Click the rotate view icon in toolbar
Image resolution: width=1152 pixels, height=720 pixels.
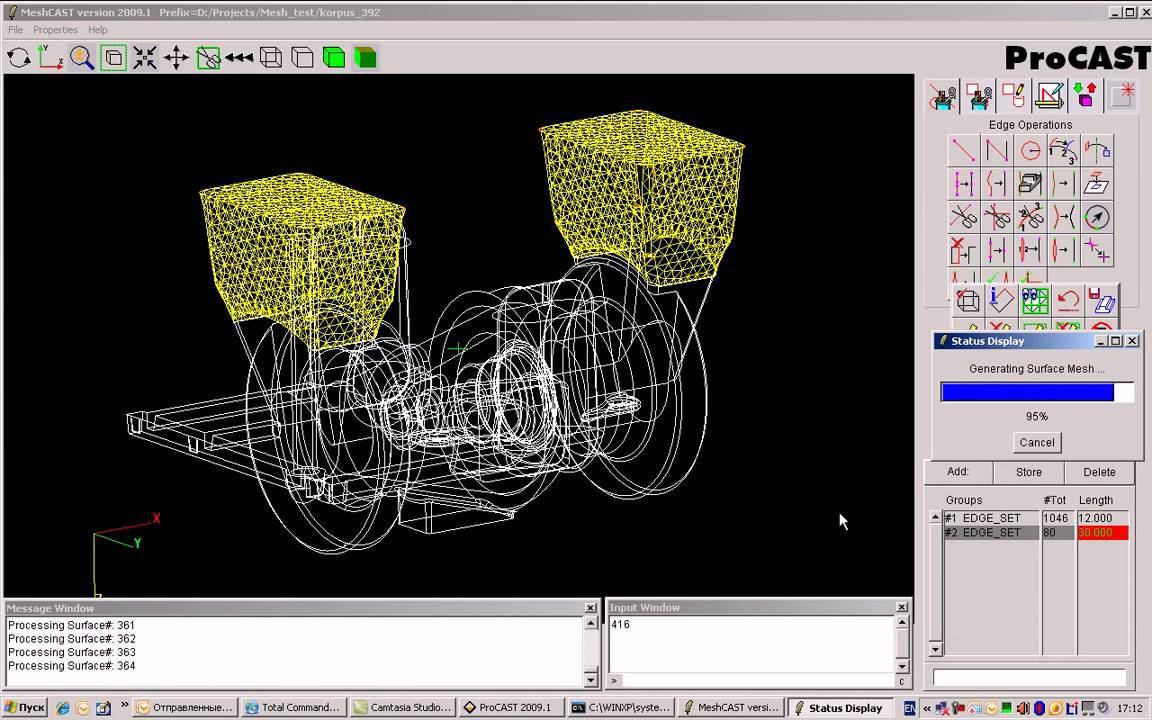click(19, 58)
